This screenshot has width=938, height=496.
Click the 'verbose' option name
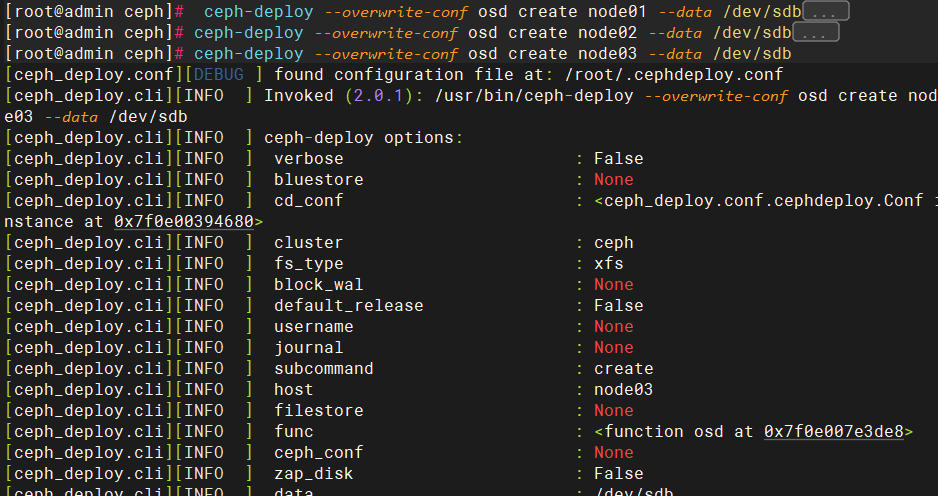(309, 159)
